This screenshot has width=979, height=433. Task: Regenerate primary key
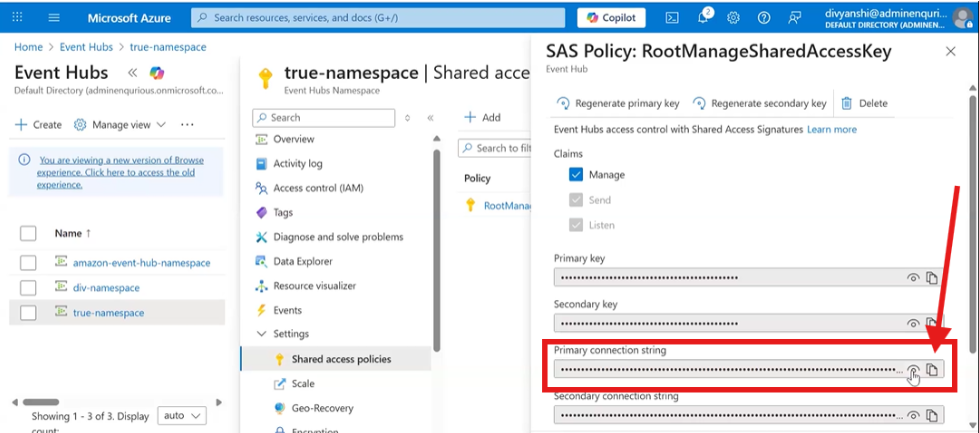(617, 103)
